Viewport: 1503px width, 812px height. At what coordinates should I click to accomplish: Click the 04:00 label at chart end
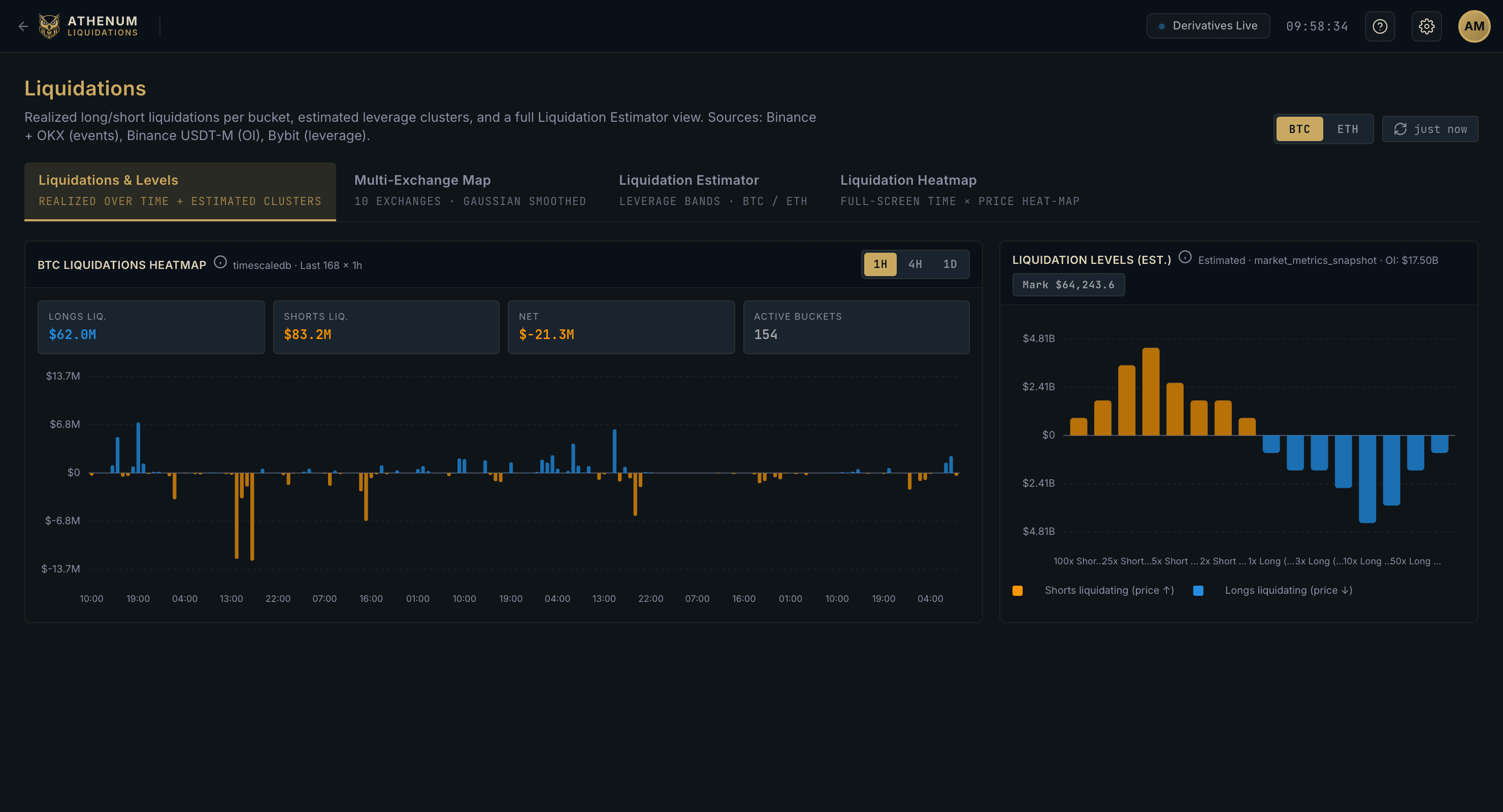929,598
